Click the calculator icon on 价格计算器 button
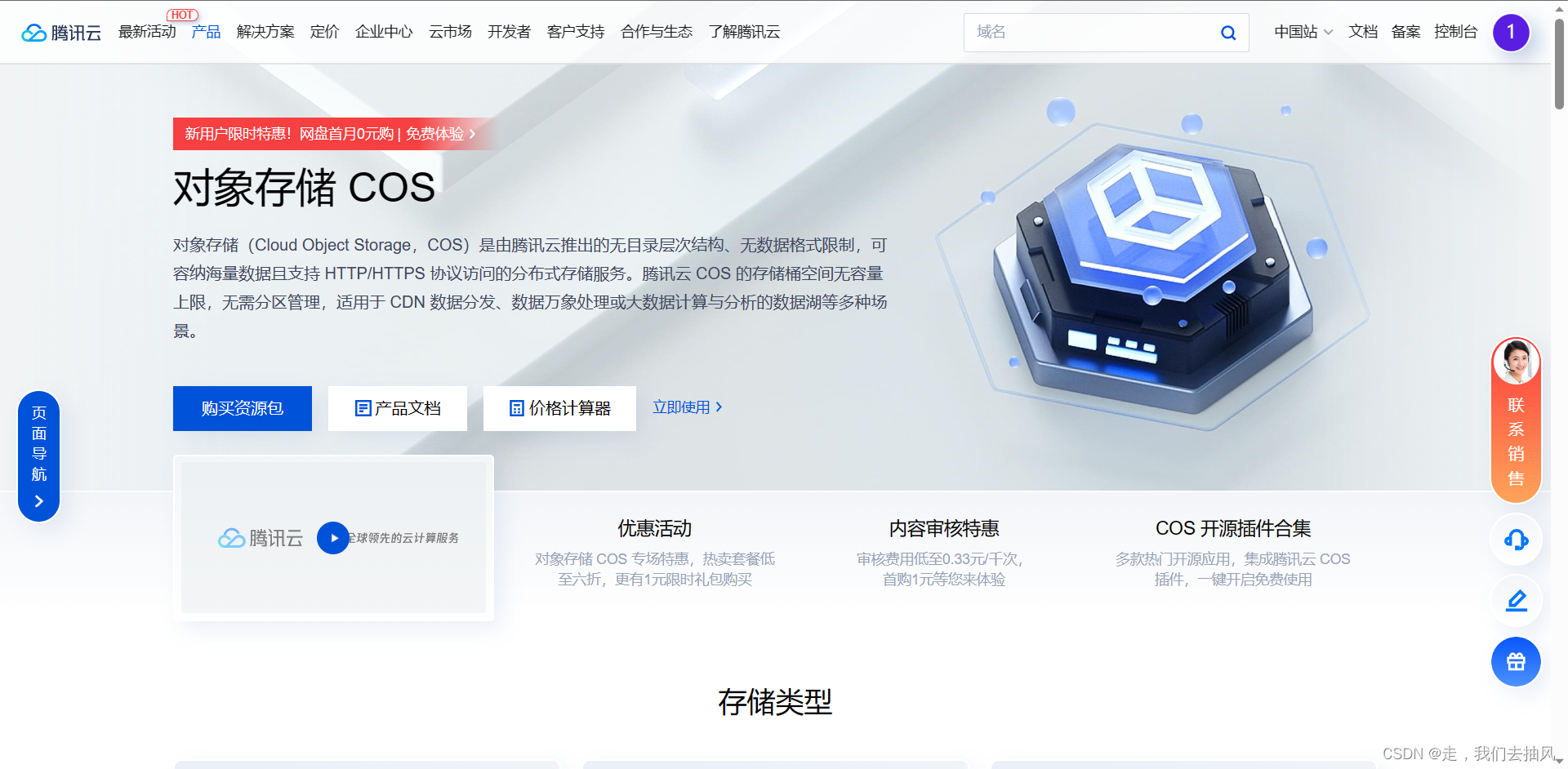The height and width of the screenshot is (769, 1568). (518, 407)
